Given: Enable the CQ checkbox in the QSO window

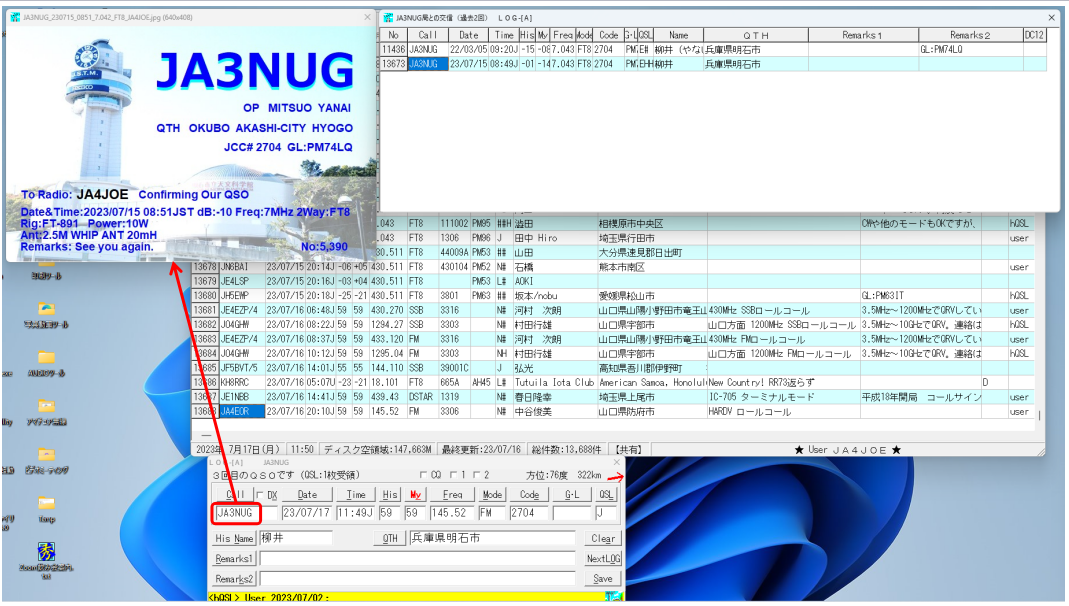Looking at the screenshot, I should (x=424, y=476).
